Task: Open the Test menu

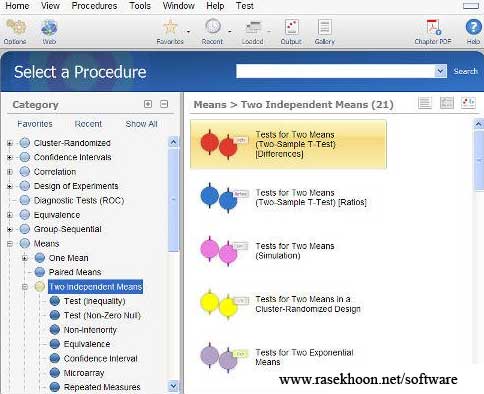Action: click(x=245, y=6)
